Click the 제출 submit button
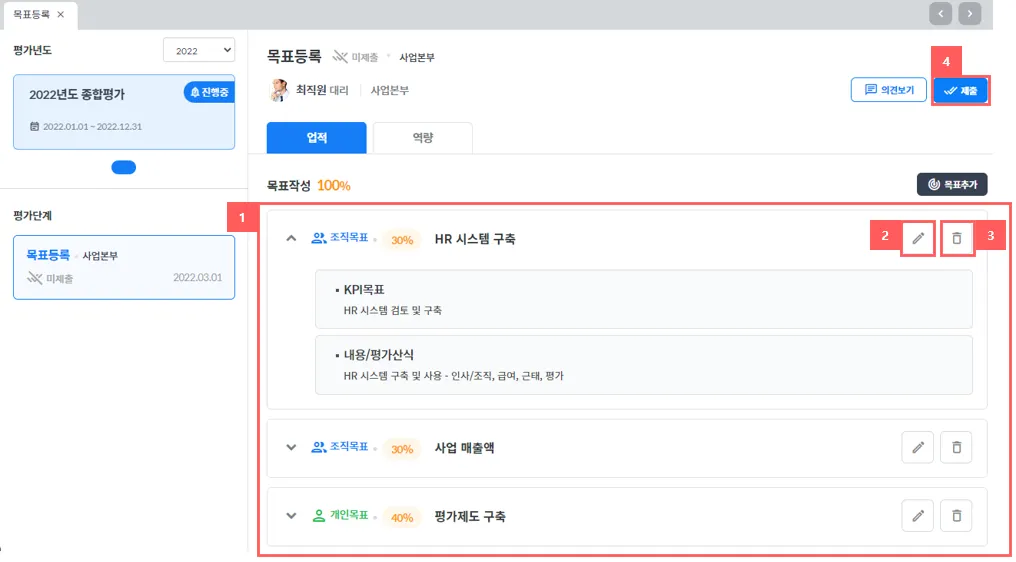This screenshot has width=1016, height=562. click(960, 90)
